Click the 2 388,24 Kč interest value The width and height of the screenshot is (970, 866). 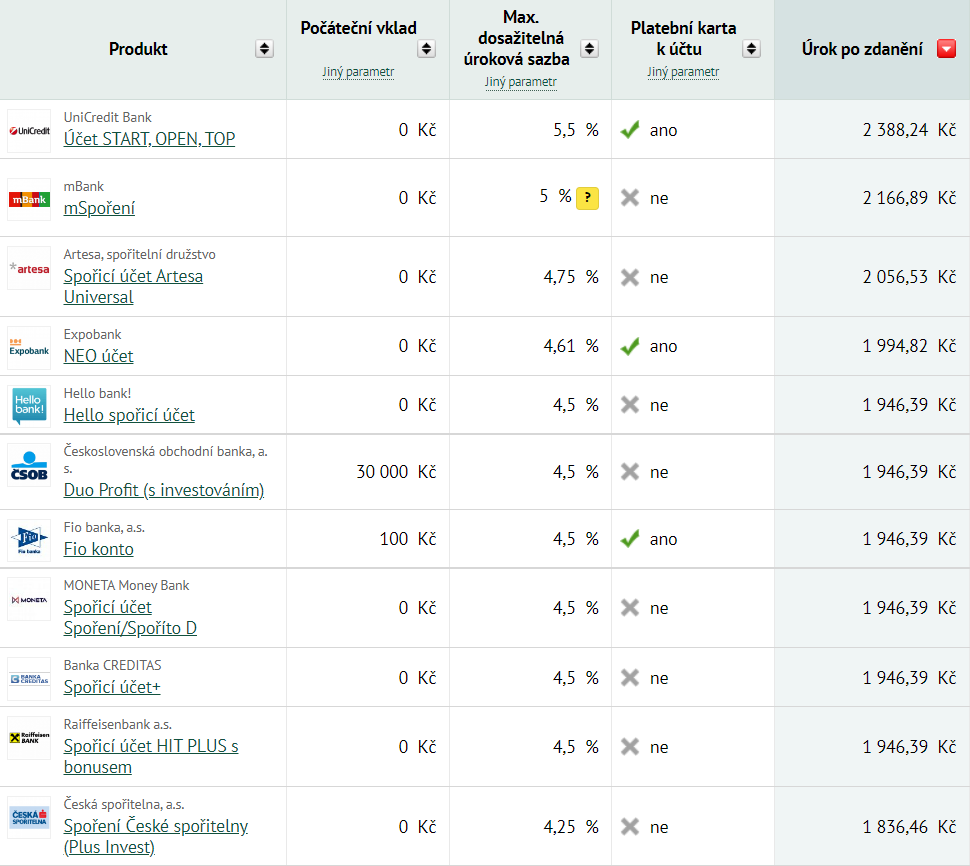point(909,130)
